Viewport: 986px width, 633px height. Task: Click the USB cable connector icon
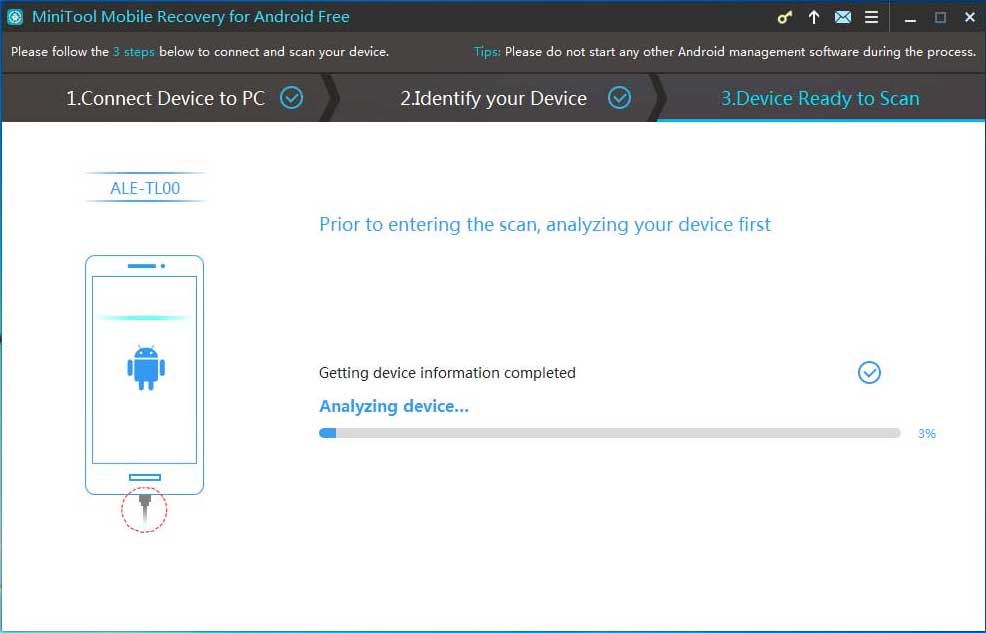coord(145,509)
